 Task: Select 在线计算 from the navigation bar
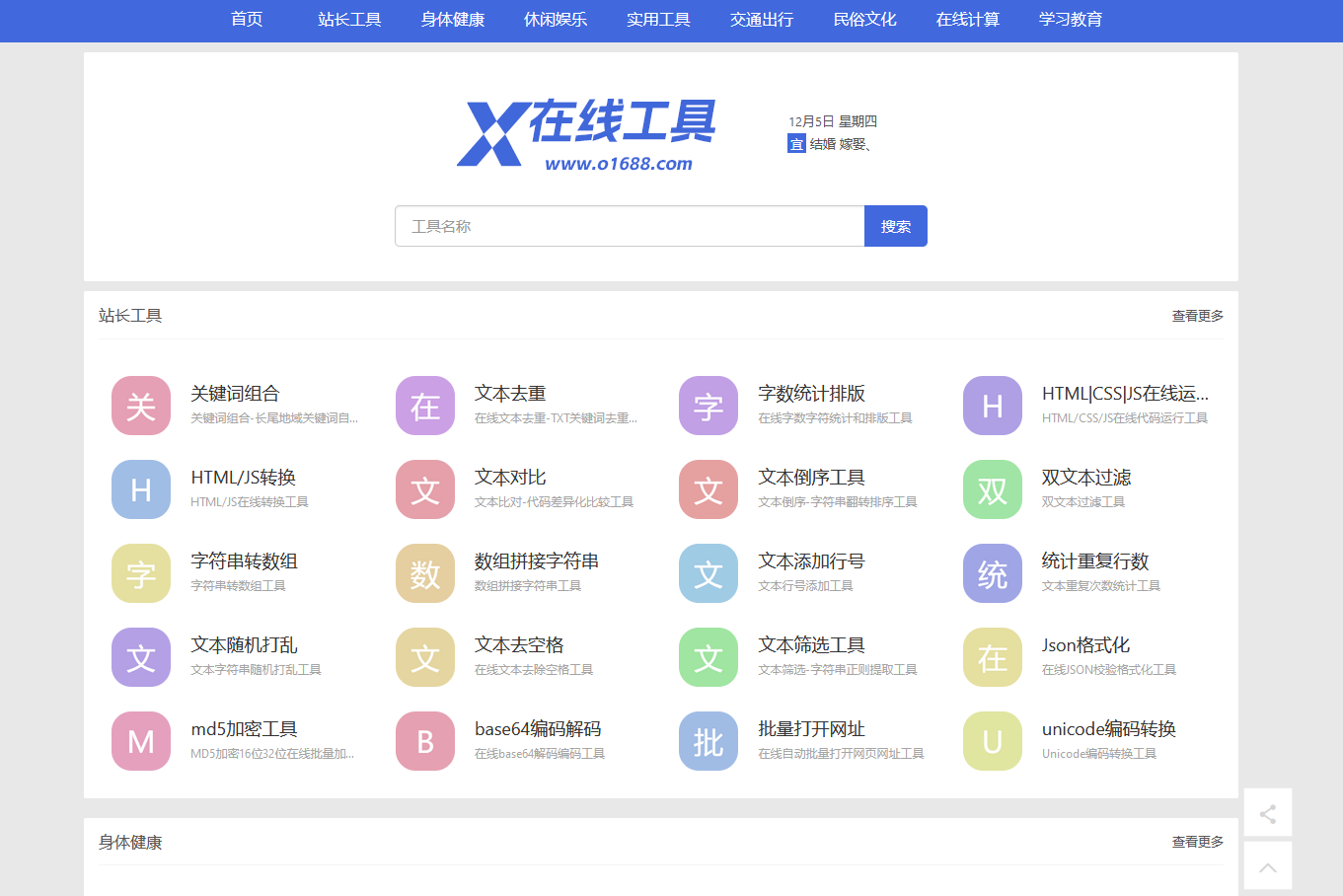[967, 20]
